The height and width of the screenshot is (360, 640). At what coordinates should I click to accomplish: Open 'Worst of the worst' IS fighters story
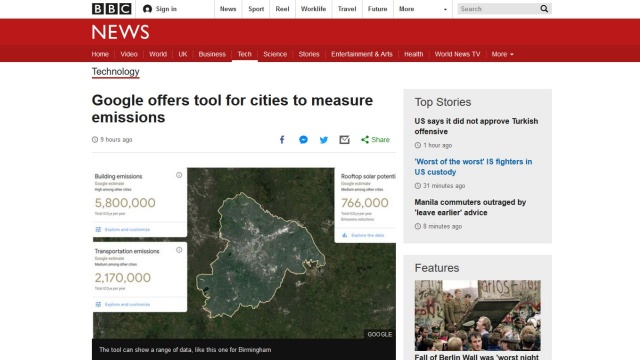pos(473,167)
